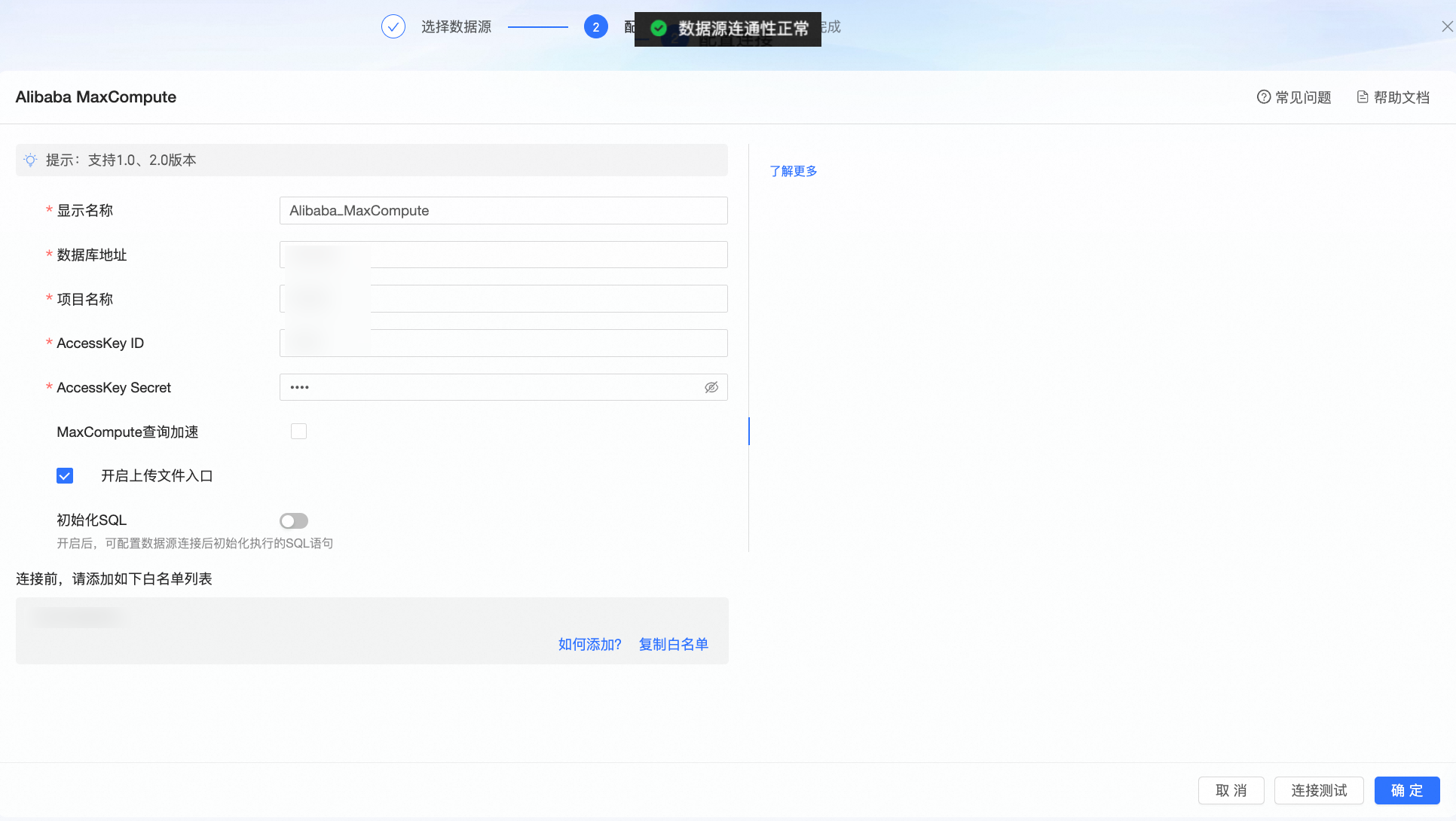Click 如何添加? link

coord(590,645)
